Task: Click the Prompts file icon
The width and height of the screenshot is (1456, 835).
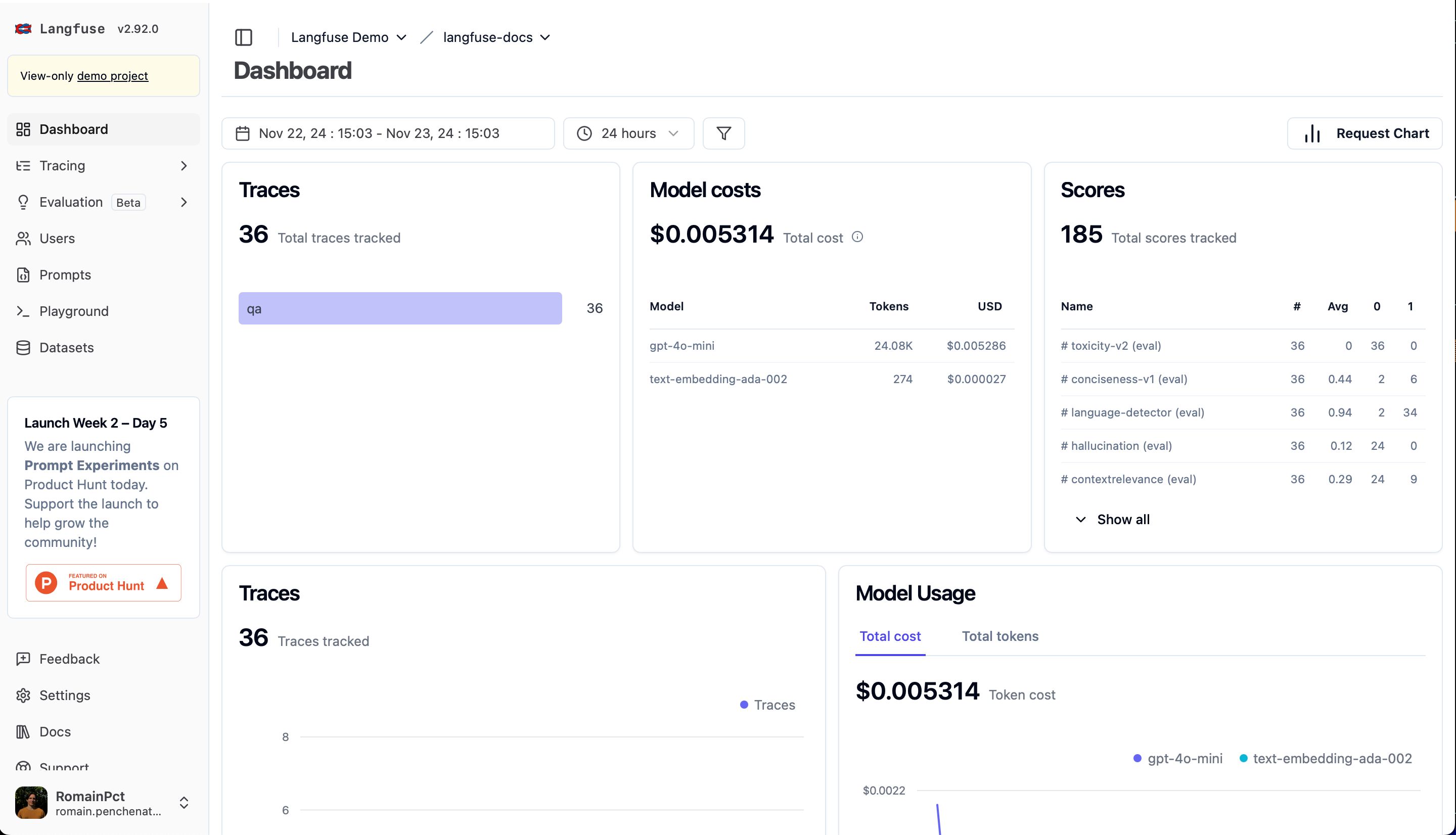Action: [x=23, y=274]
